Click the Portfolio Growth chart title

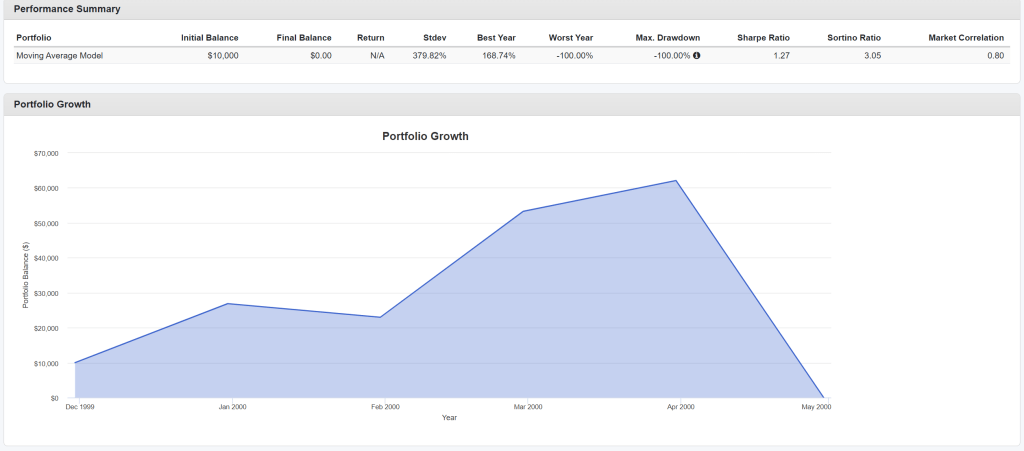425,136
